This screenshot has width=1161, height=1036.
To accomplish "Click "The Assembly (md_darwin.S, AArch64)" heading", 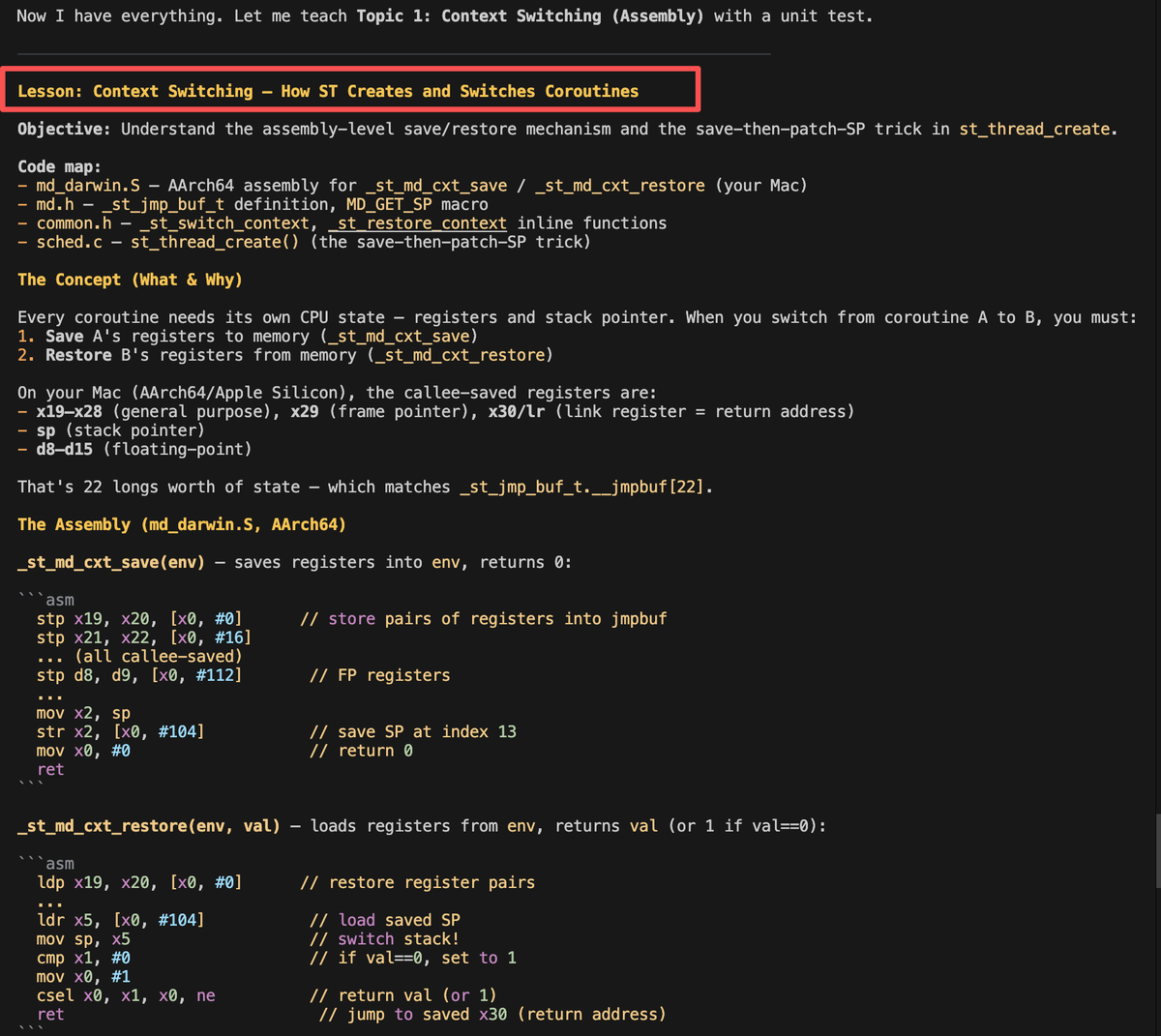I will (182, 524).
